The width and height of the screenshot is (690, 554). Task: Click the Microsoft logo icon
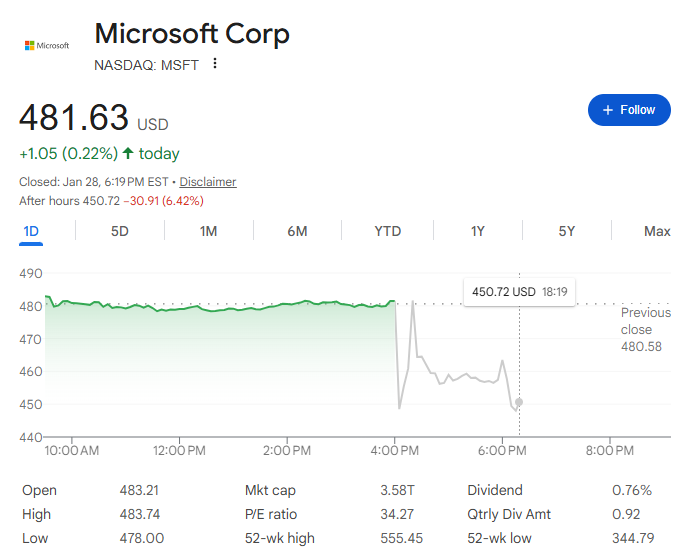pyautogui.click(x=46, y=46)
